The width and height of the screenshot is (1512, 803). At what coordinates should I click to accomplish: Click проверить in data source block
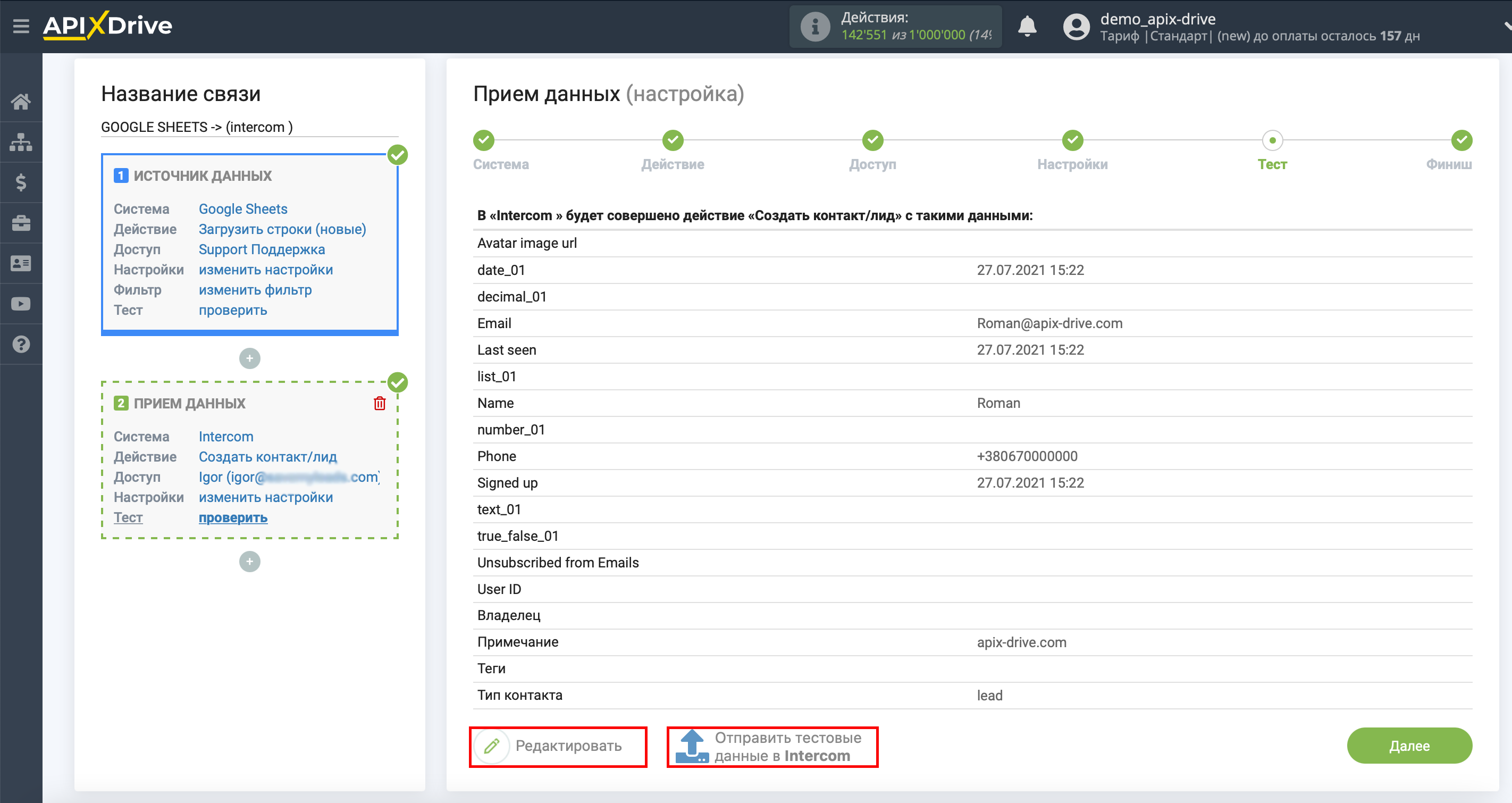pyautogui.click(x=233, y=310)
